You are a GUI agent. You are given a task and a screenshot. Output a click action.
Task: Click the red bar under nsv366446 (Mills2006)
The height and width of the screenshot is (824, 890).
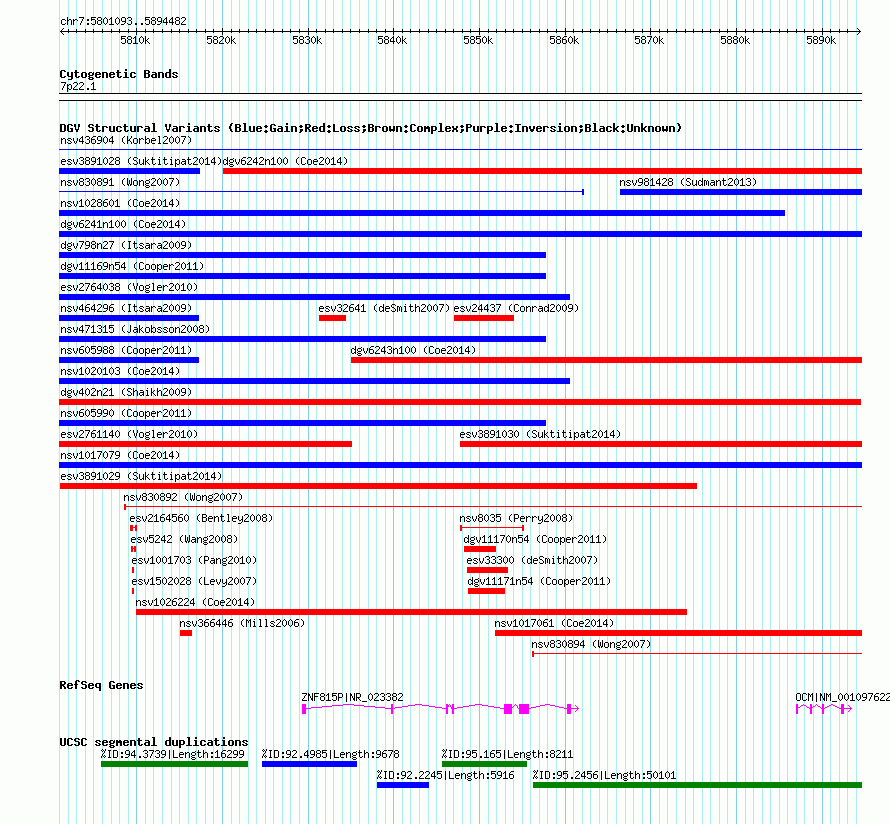pyautogui.click(x=186, y=633)
